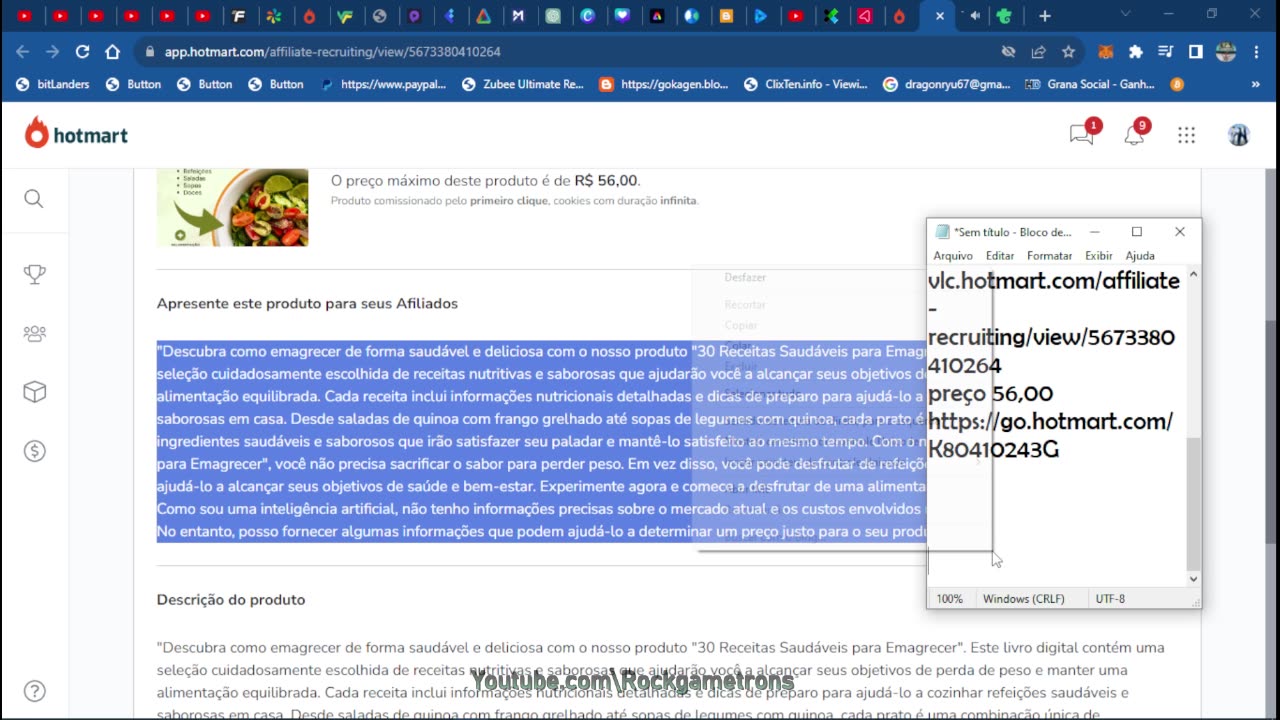Open the help question mark icon
1280x720 pixels.
[x=34, y=691]
